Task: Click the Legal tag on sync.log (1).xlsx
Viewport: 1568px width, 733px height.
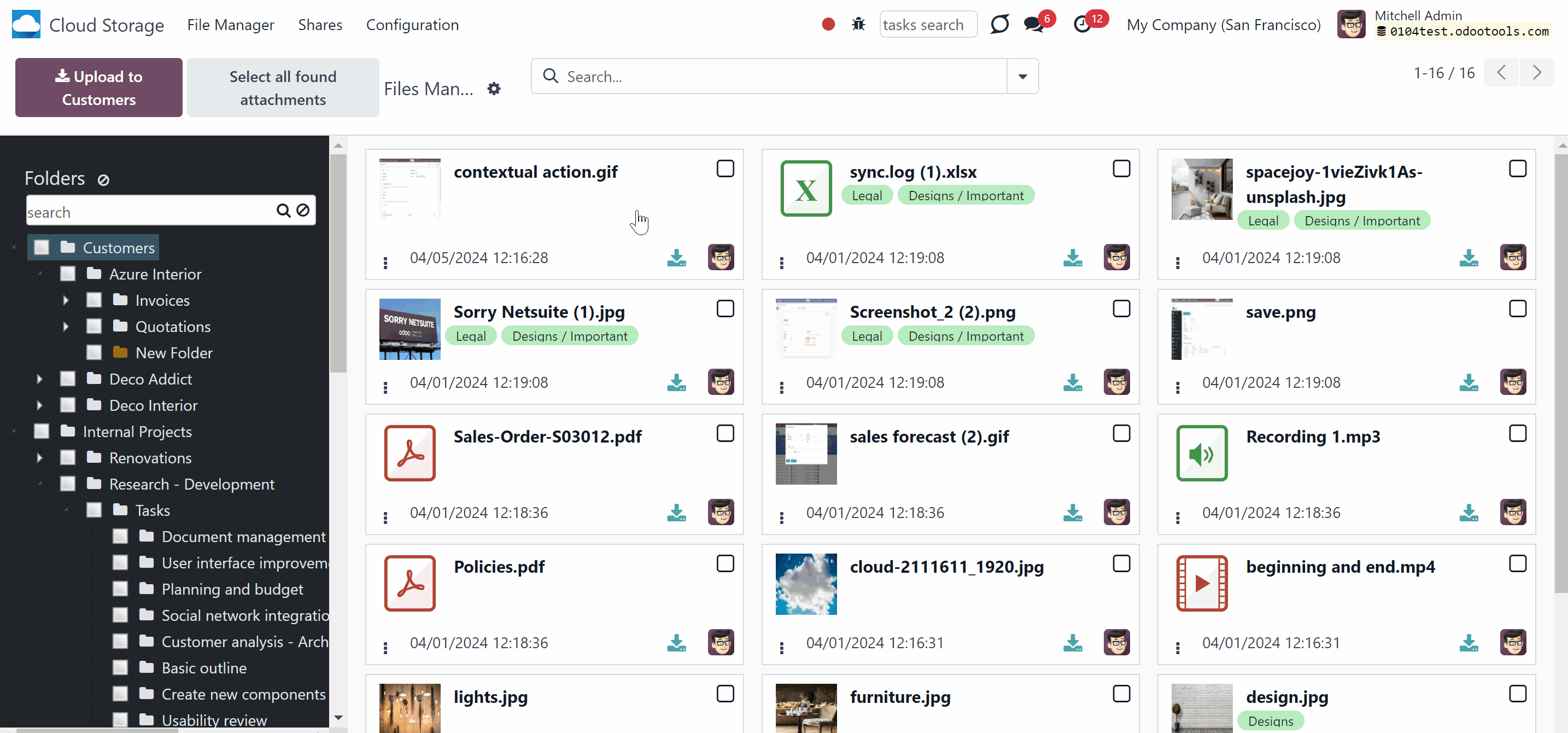Action: [x=867, y=195]
